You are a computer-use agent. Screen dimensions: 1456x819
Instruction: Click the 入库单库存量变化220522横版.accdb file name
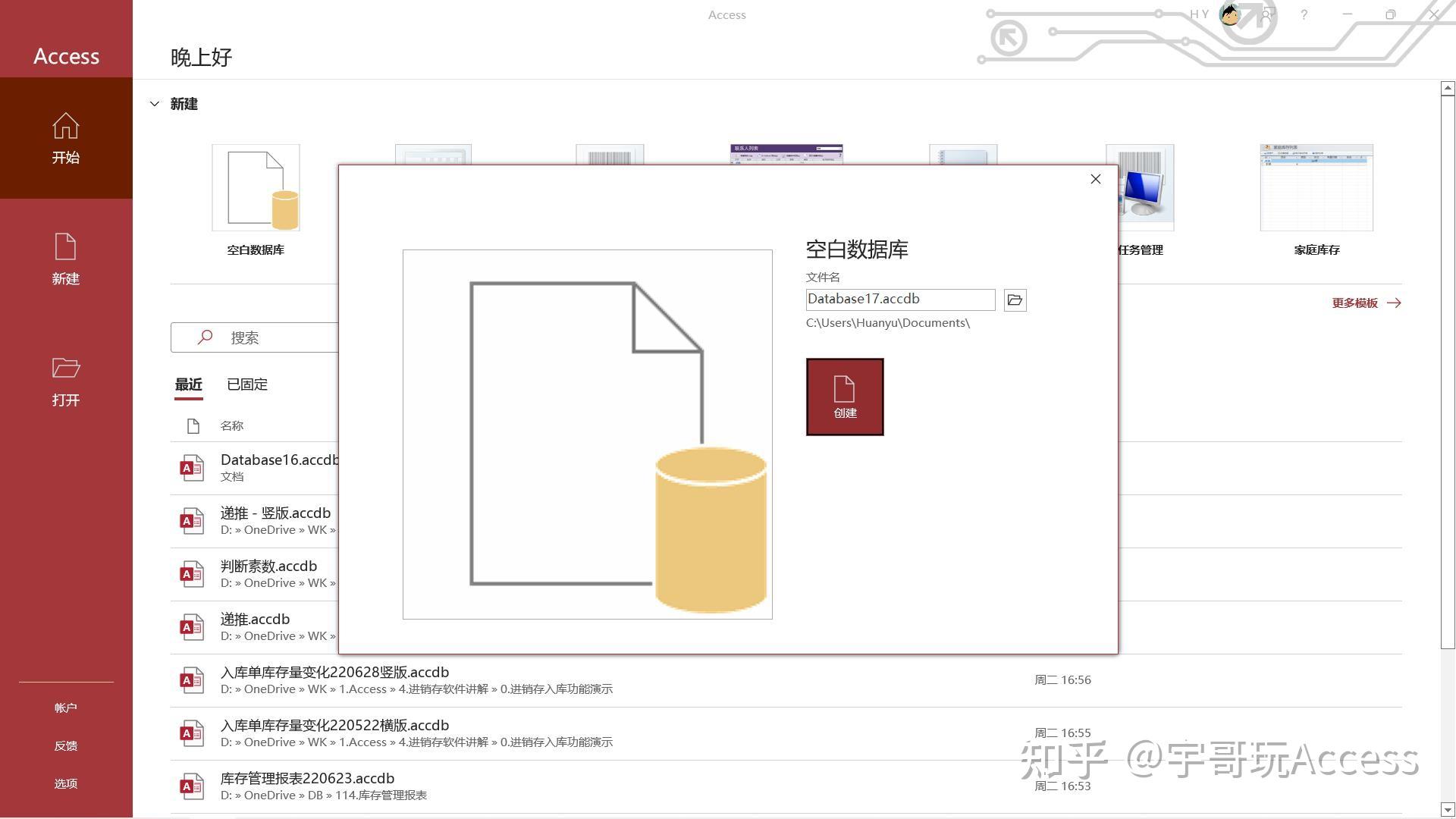pos(334,726)
